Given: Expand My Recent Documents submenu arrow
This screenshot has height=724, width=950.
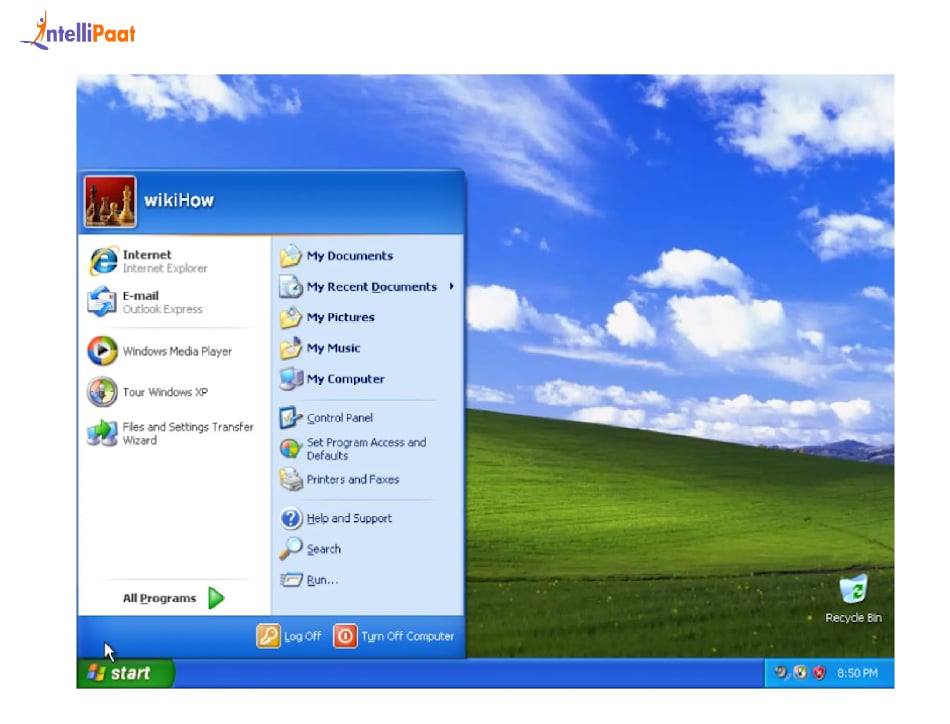Looking at the screenshot, I should click(451, 287).
